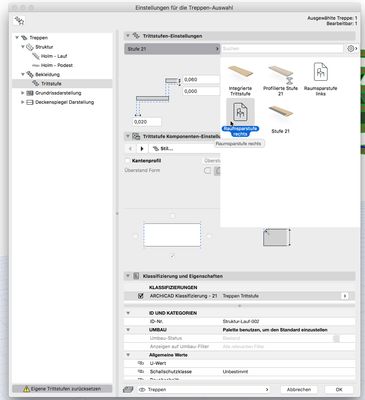Screen dimensions: 365x400
Task: Pick the Raumsparstufe rechts icon
Action: 240,111
